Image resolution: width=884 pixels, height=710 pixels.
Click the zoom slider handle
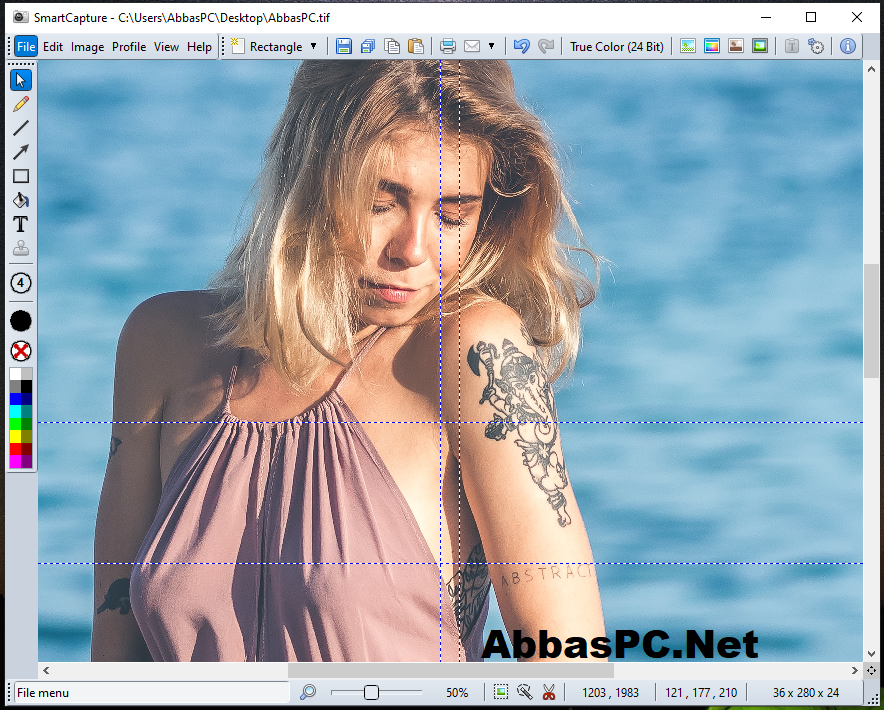click(371, 692)
